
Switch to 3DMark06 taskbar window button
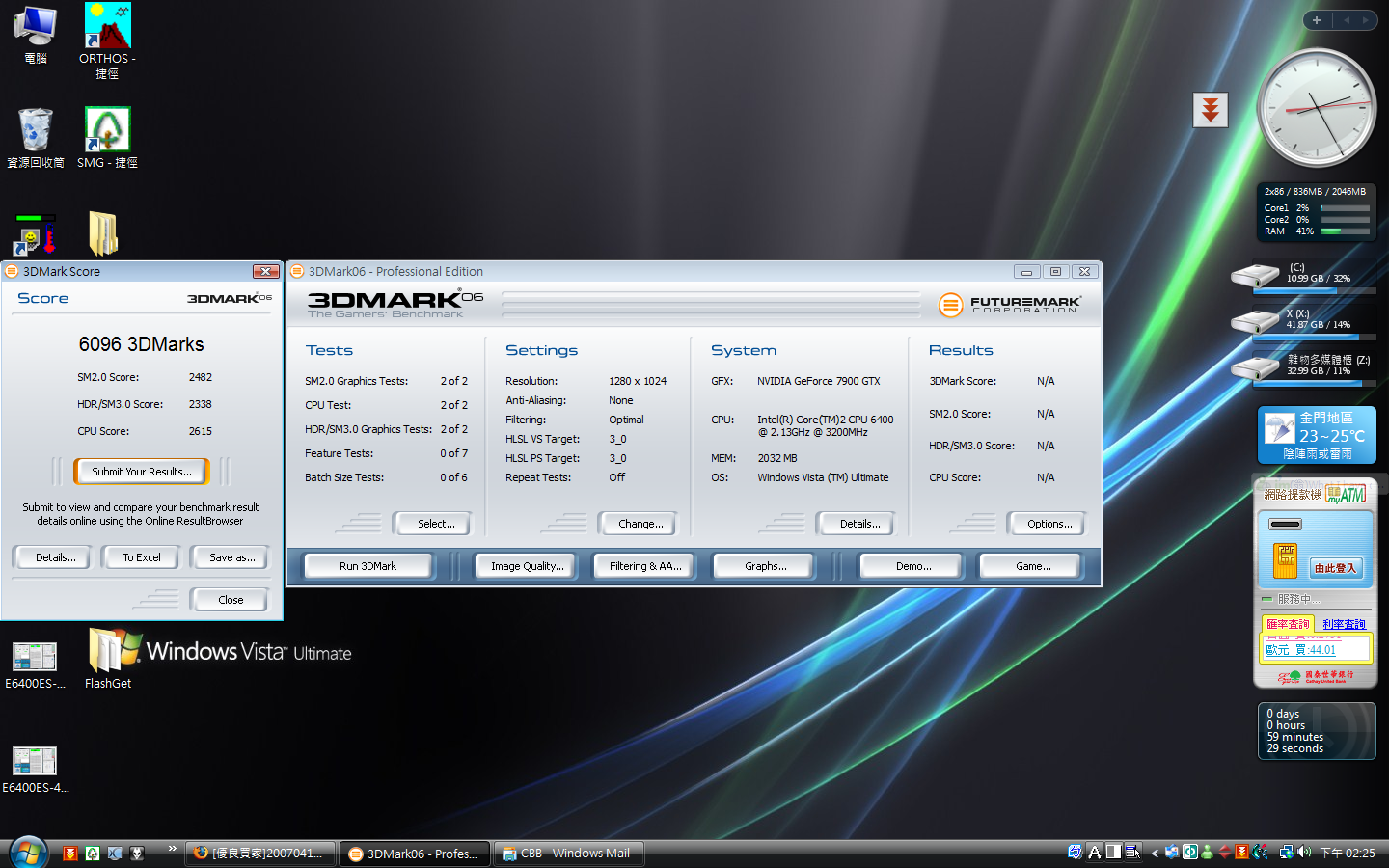pyautogui.click(x=415, y=854)
